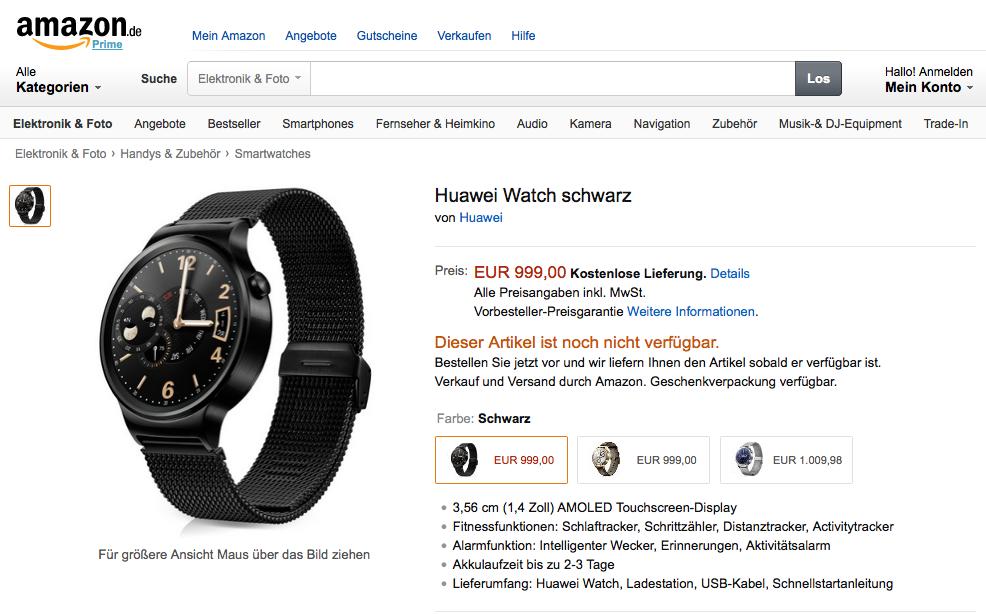Open Weitere Informationen pre-order guarantee link
Viewport: 986px width, 614px height.
pyautogui.click(x=690, y=311)
